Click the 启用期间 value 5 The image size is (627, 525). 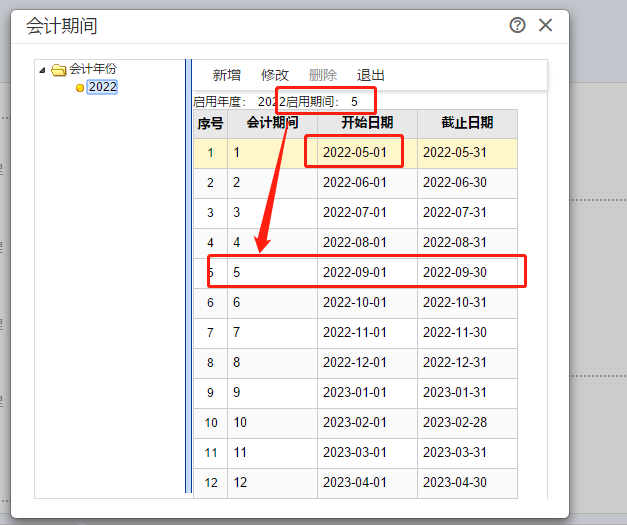(354, 102)
